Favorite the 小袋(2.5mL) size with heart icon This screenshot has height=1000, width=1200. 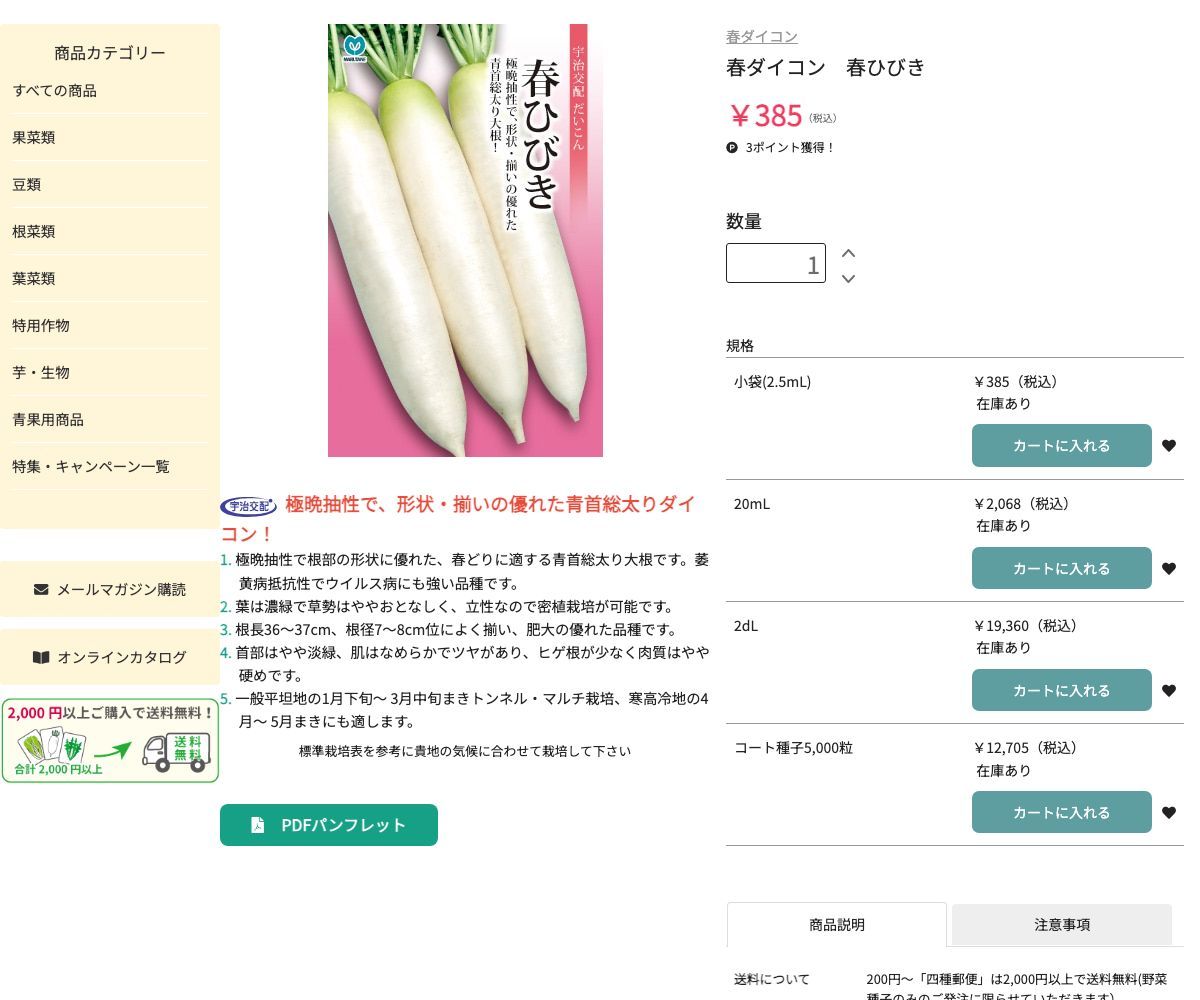pyautogui.click(x=1168, y=446)
